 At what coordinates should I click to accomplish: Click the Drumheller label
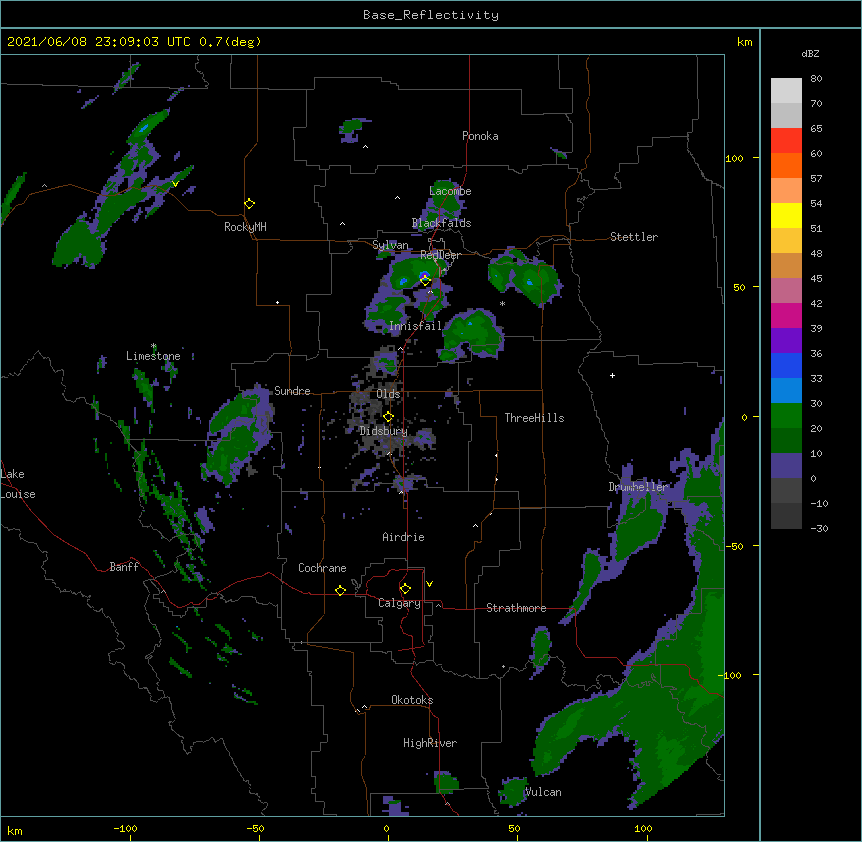tap(638, 487)
